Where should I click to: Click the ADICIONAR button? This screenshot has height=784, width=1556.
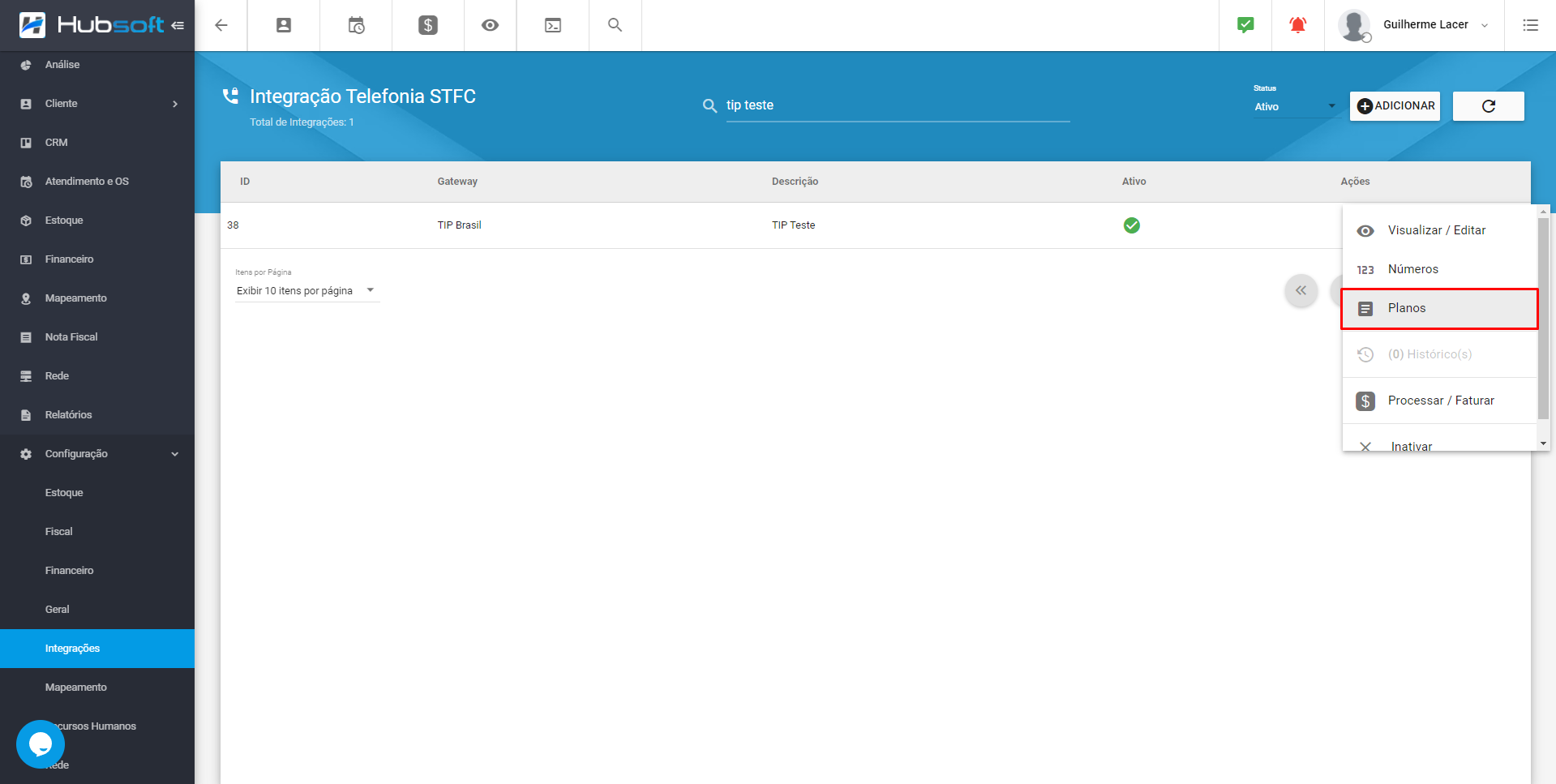1395,106
